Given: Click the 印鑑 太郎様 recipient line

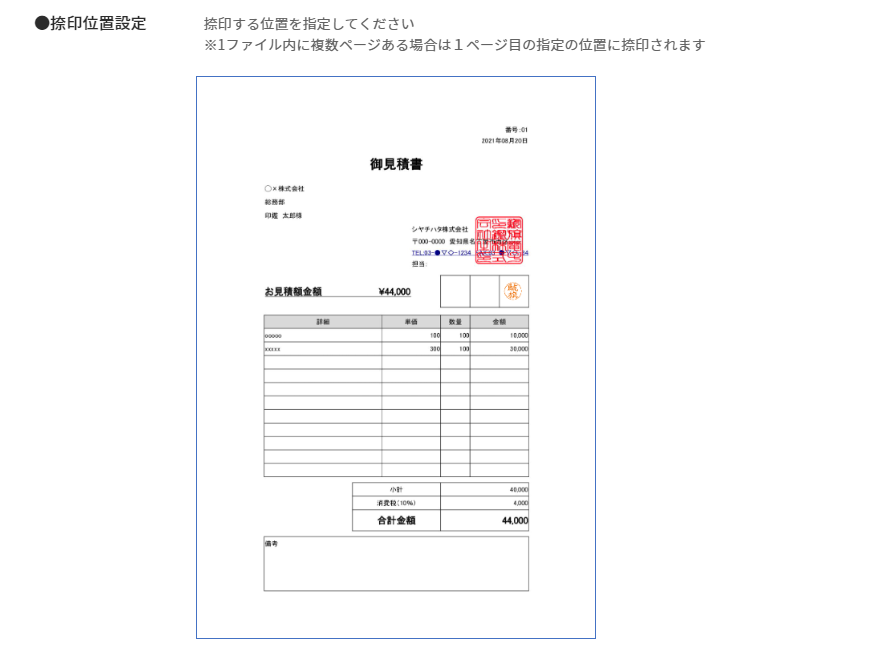Looking at the screenshot, I should (283, 216).
